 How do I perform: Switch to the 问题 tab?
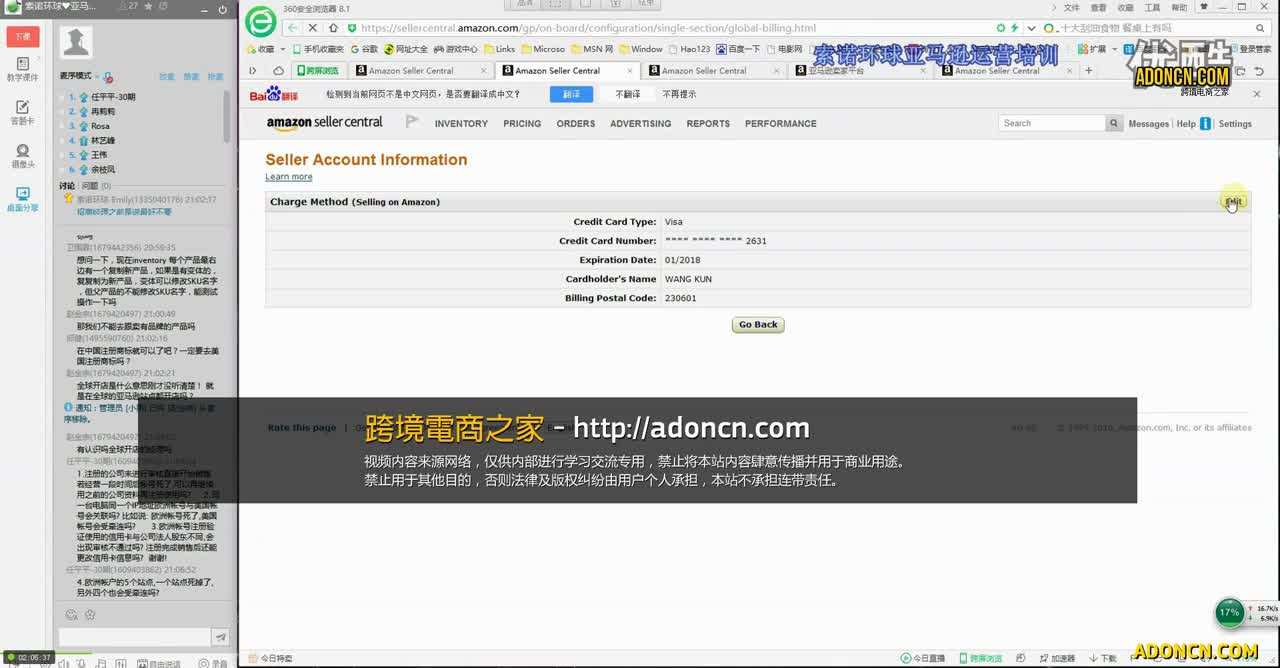point(95,186)
